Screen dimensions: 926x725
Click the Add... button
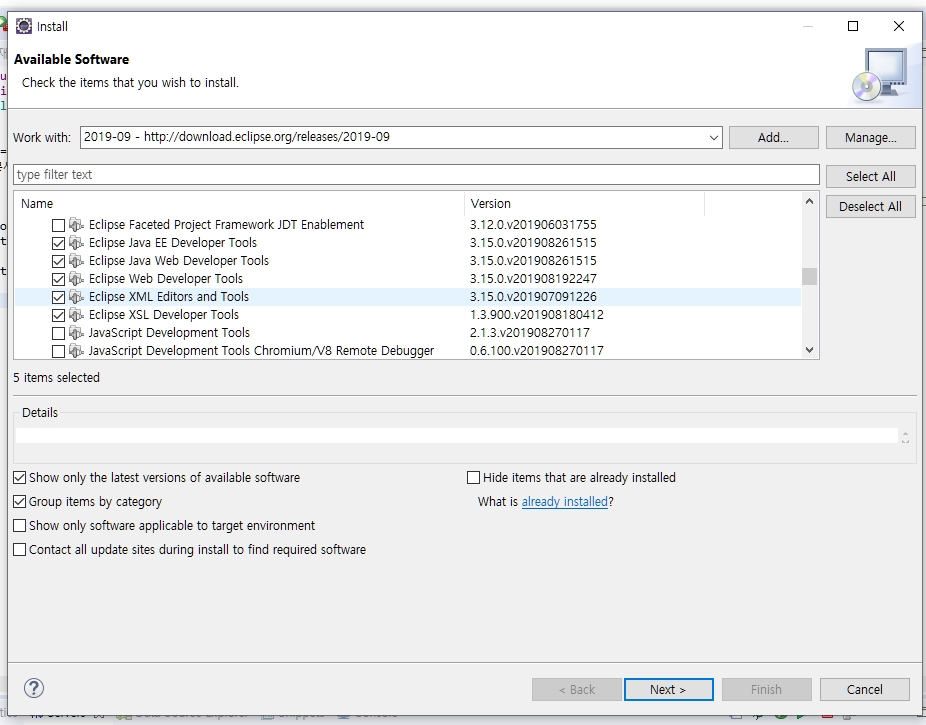[x=774, y=138]
